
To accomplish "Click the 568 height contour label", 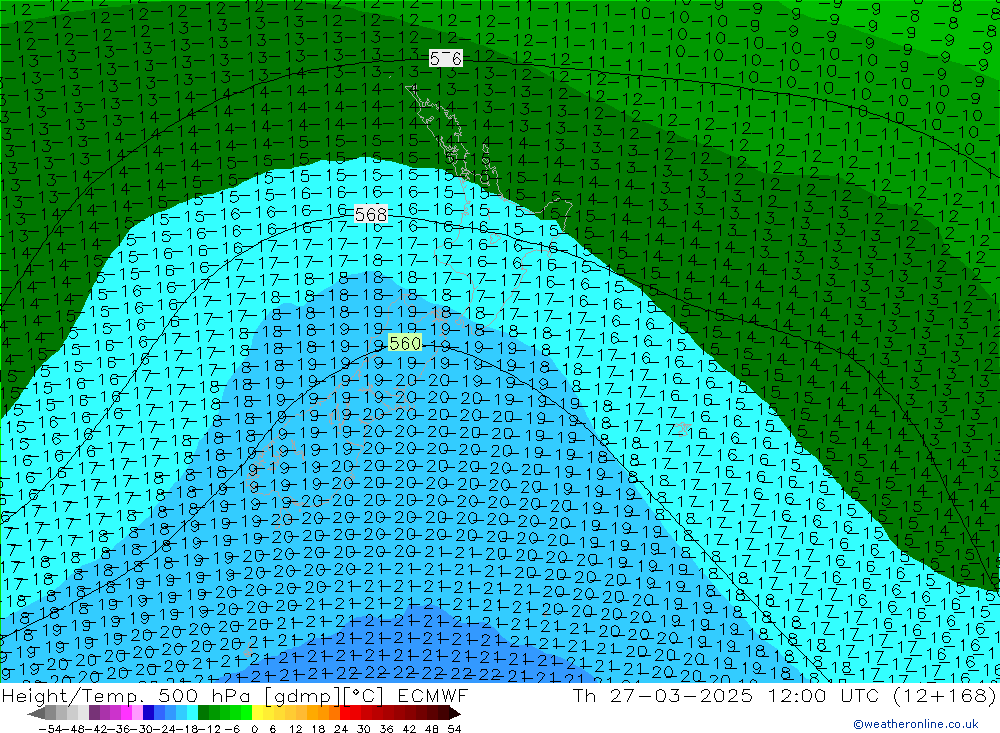I will pos(371,214).
